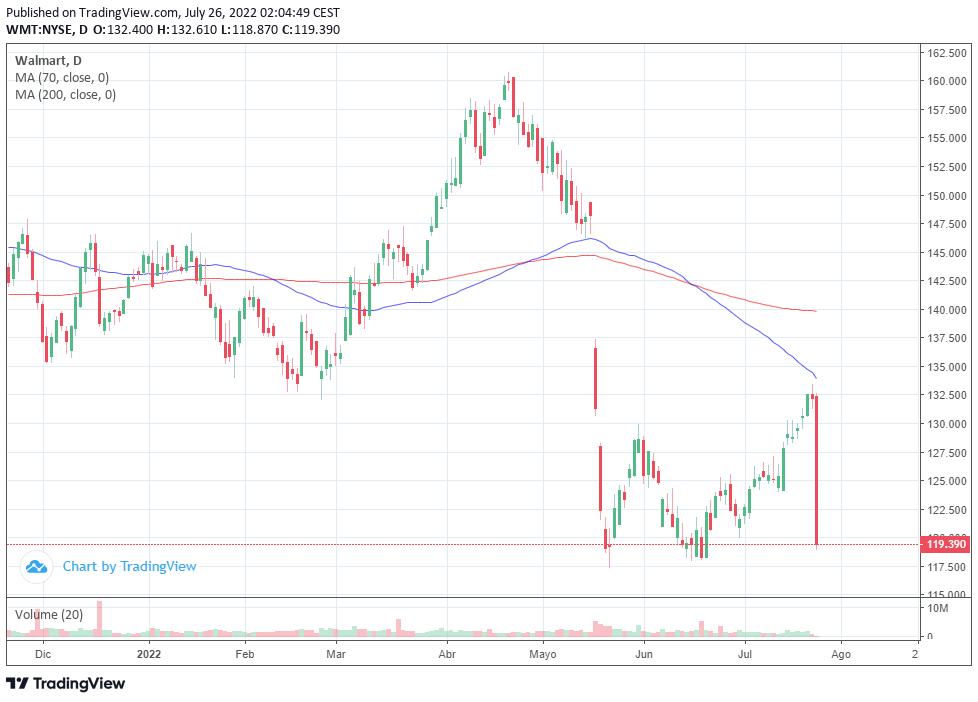Click the MA (70, close, 0) indicator label
The image size is (978, 702).
tap(62, 78)
